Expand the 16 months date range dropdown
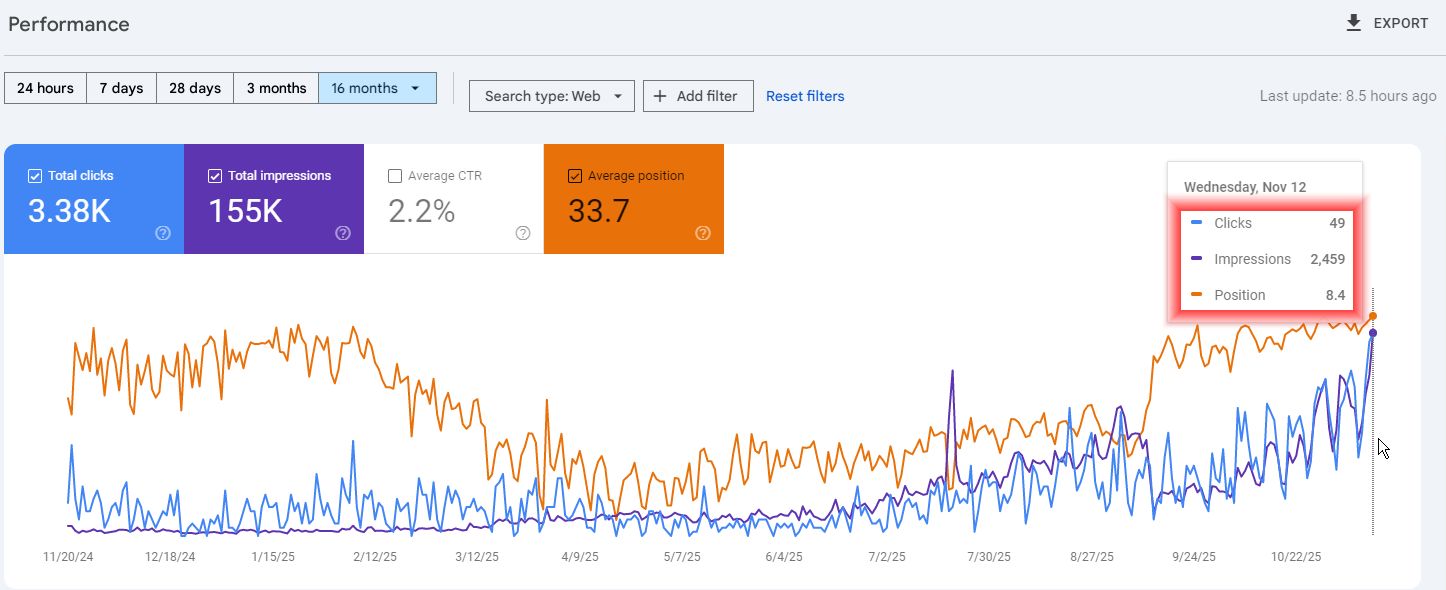 pyautogui.click(x=415, y=88)
